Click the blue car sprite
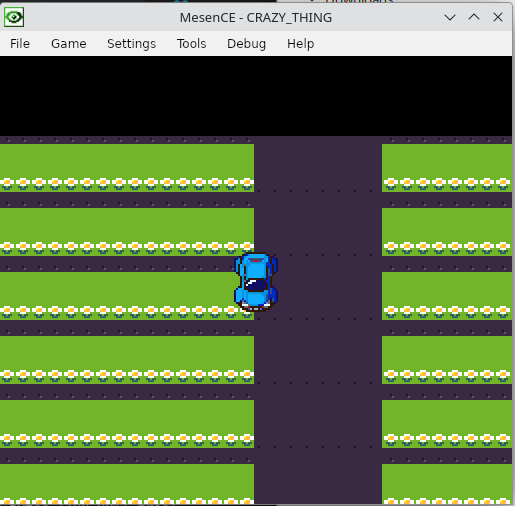Image resolution: width=515 pixels, height=506 pixels. coord(256,282)
